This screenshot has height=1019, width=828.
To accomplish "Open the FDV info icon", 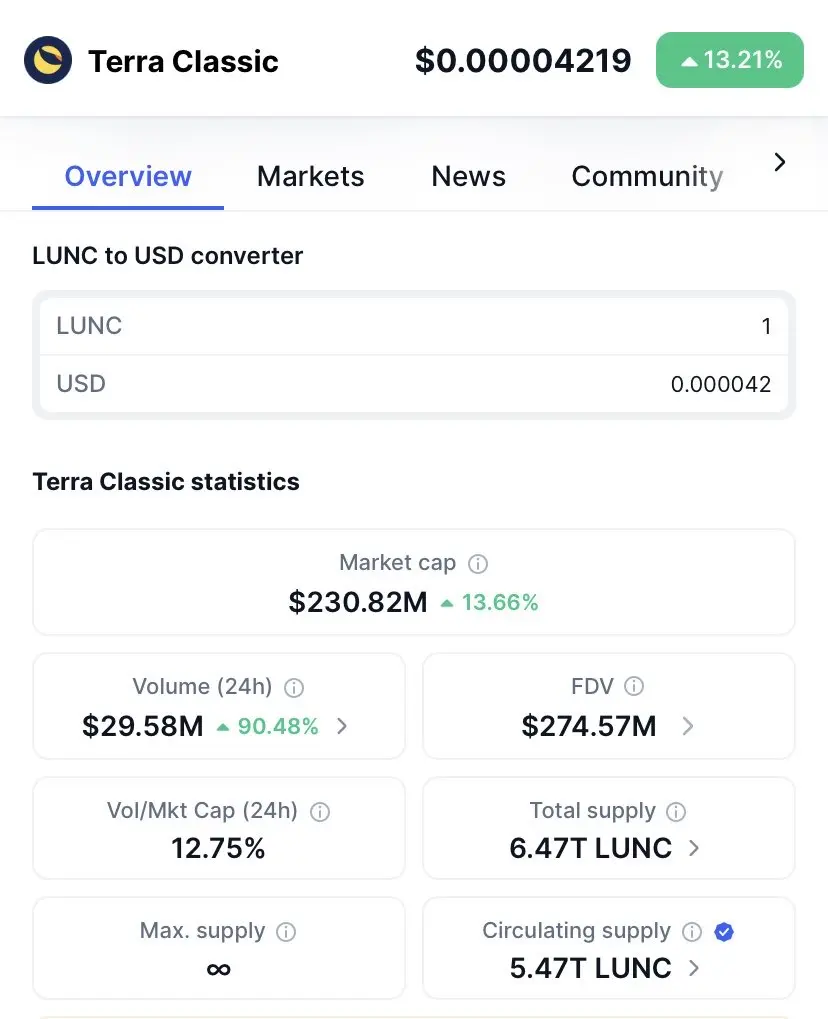I will (x=634, y=686).
